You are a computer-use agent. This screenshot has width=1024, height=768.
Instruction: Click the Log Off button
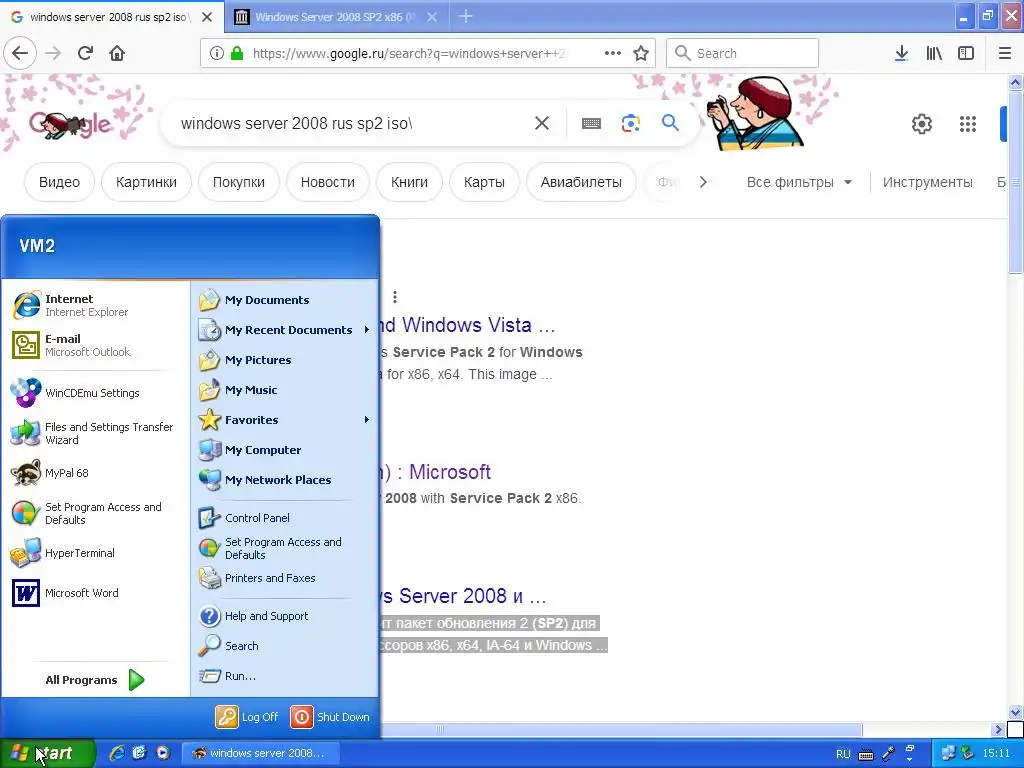pyautogui.click(x=247, y=716)
